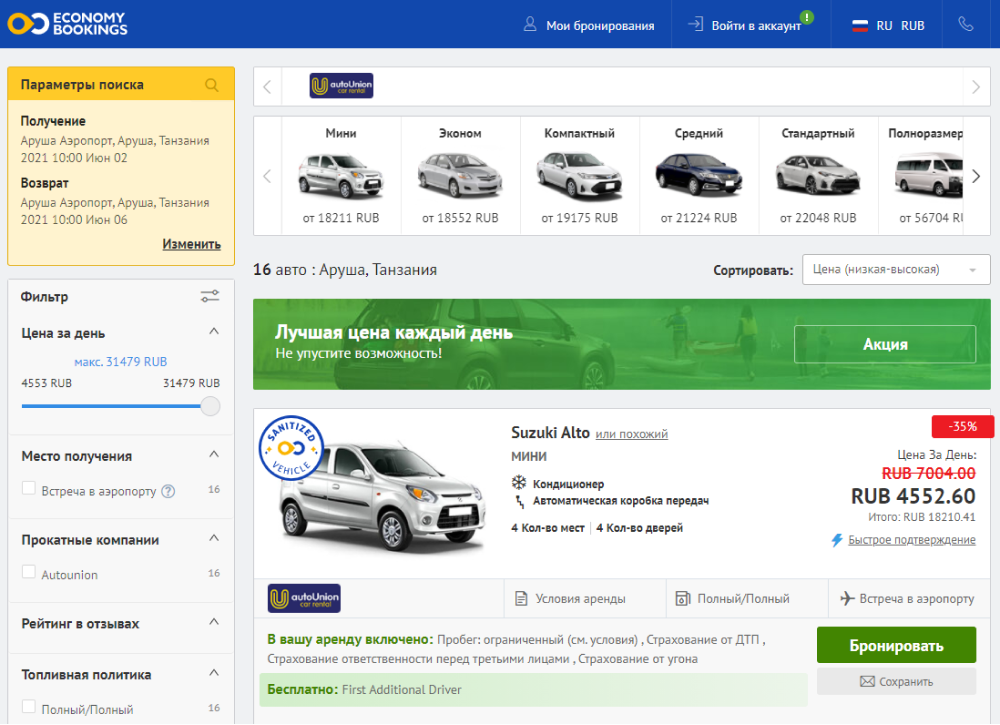Open the Сортировать sorting dropdown
The image size is (1000, 725).
[x=896, y=270]
